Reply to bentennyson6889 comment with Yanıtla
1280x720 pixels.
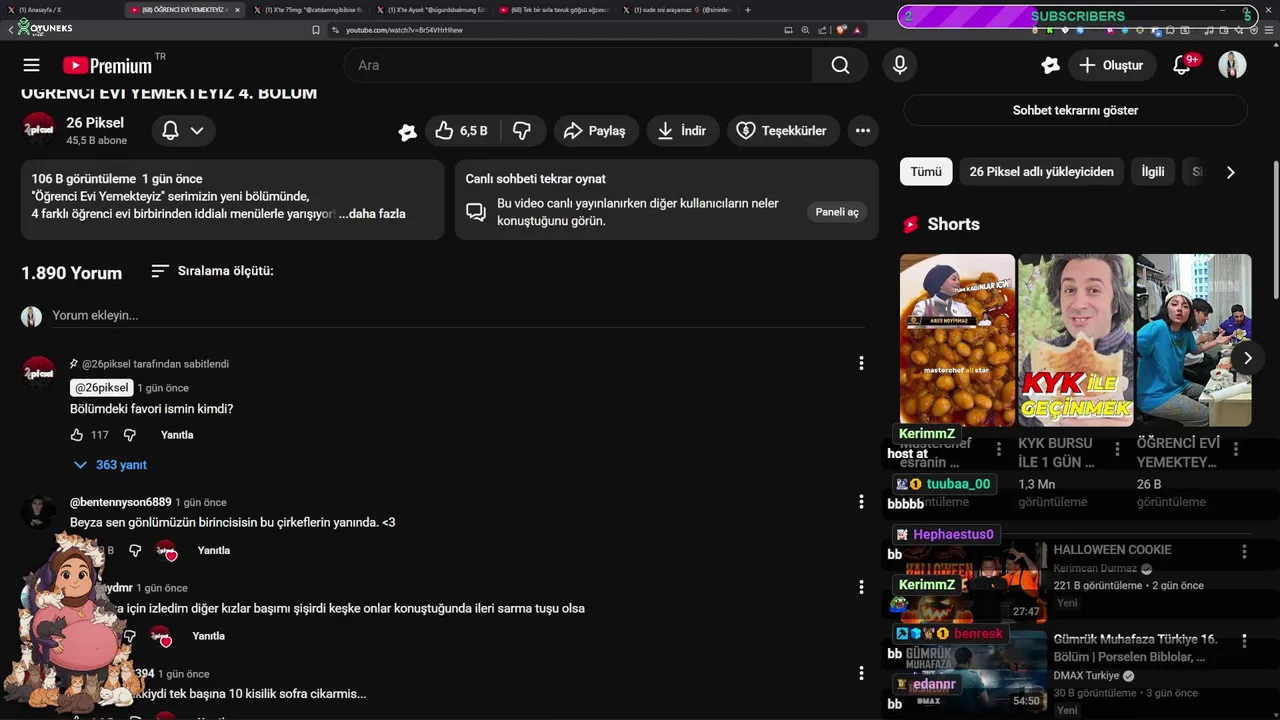(214, 551)
